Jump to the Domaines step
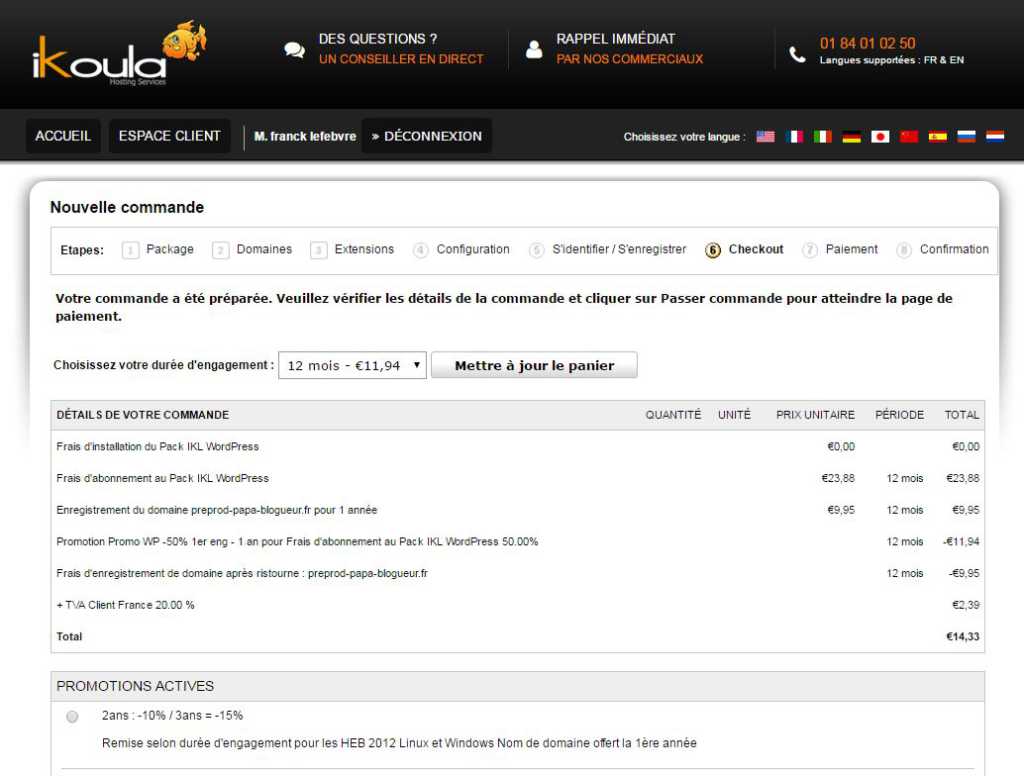Image resolution: width=1024 pixels, height=776 pixels. pyautogui.click(x=264, y=249)
